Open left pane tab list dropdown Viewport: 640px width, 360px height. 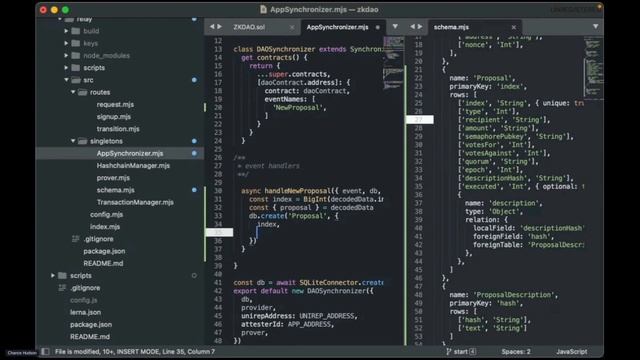point(395,27)
